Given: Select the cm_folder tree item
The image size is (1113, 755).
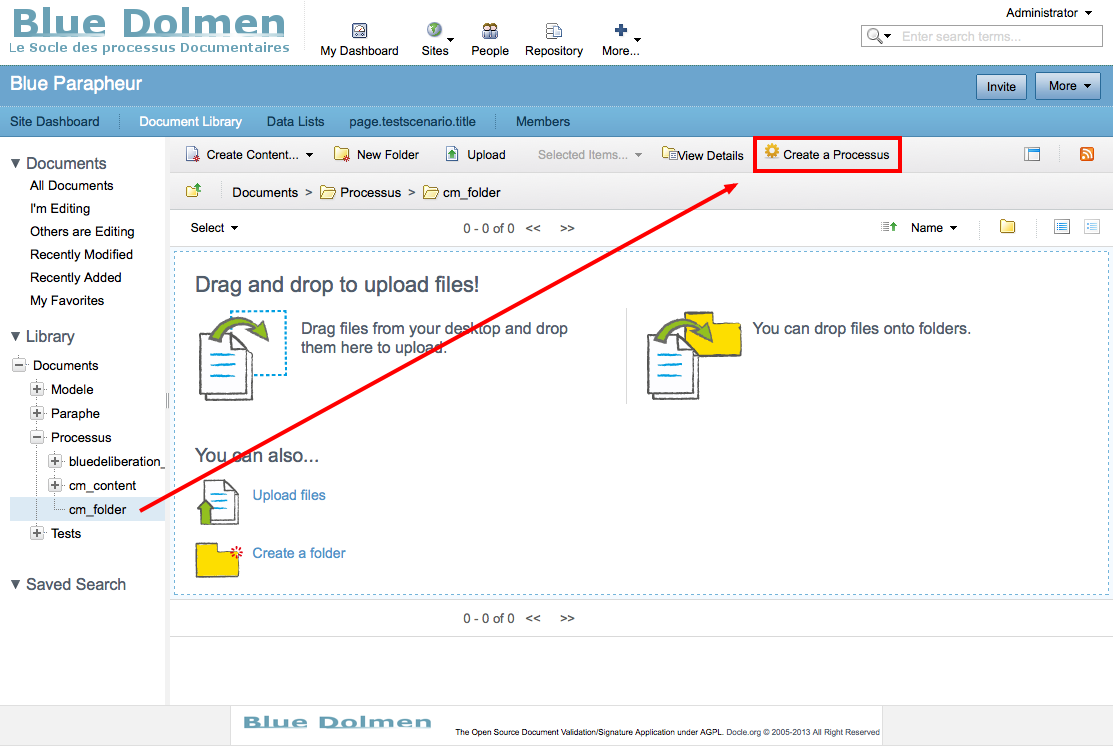Looking at the screenshot, I should tap(97, 509).
